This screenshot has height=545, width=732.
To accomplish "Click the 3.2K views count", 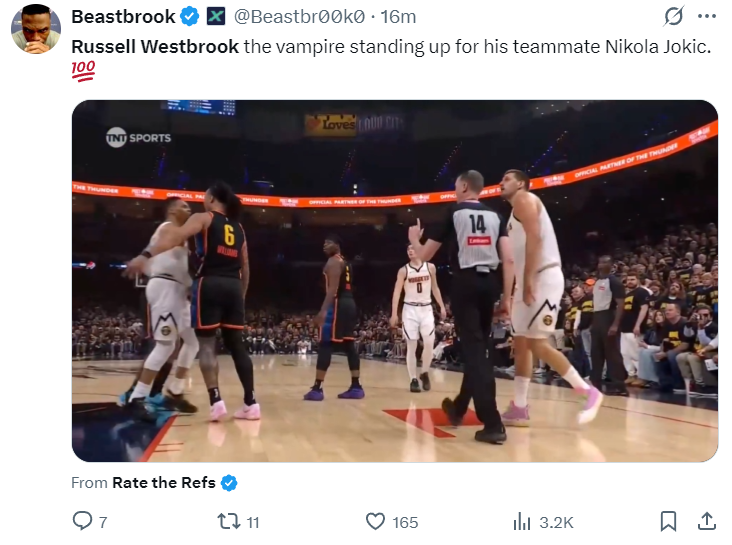I will tap(556, 522).
